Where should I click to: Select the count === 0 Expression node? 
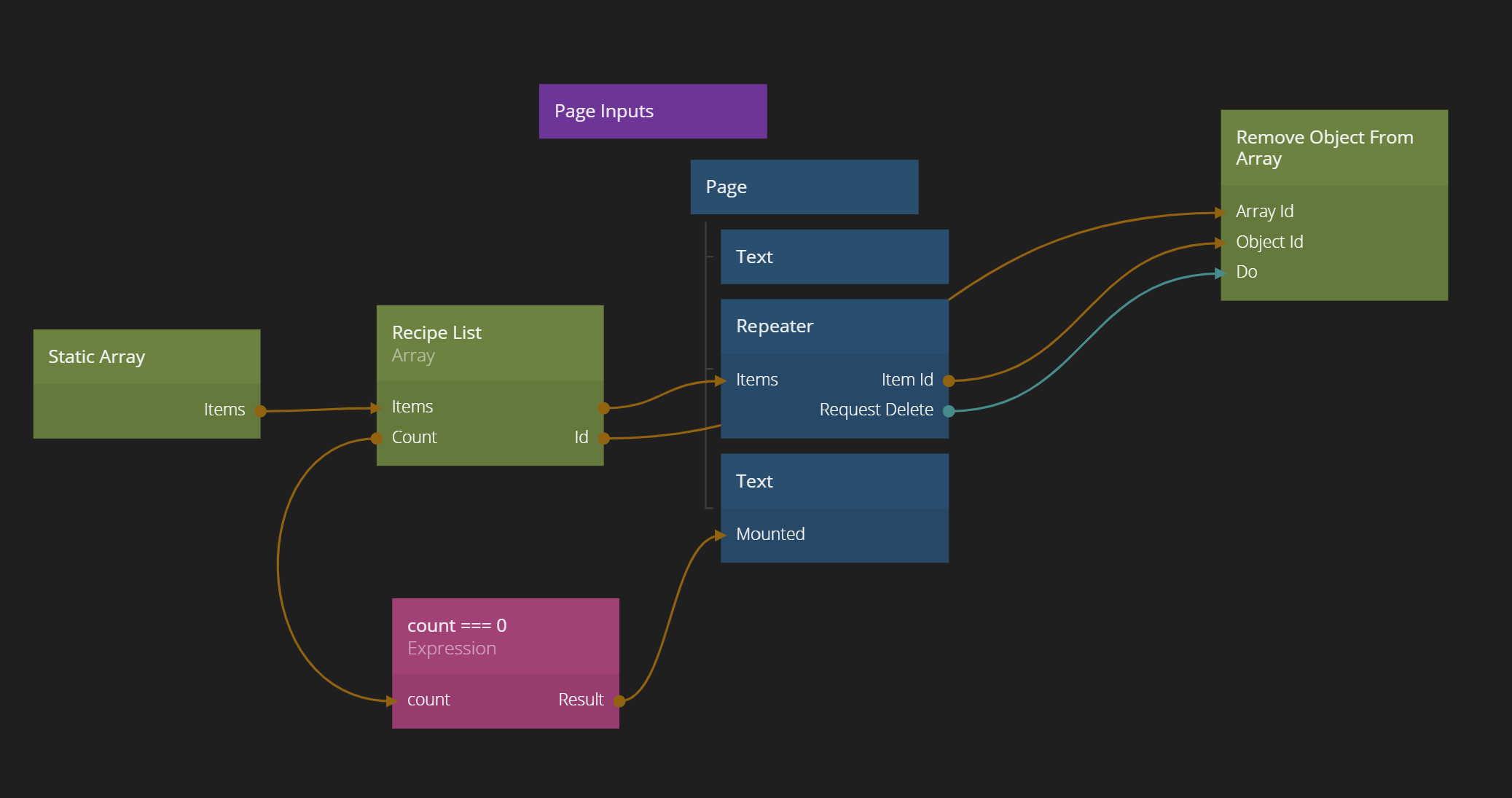point(505,637)
